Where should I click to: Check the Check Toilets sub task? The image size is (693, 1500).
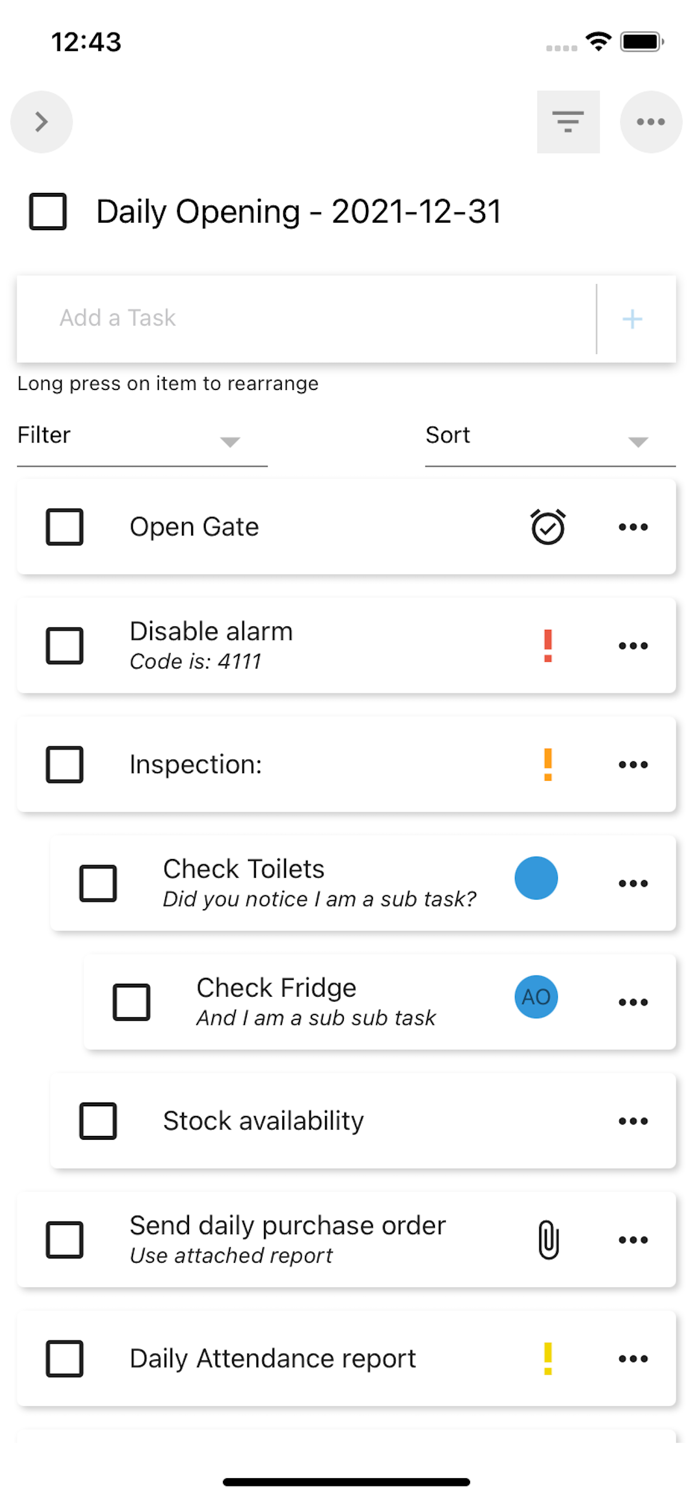[98, 883]
